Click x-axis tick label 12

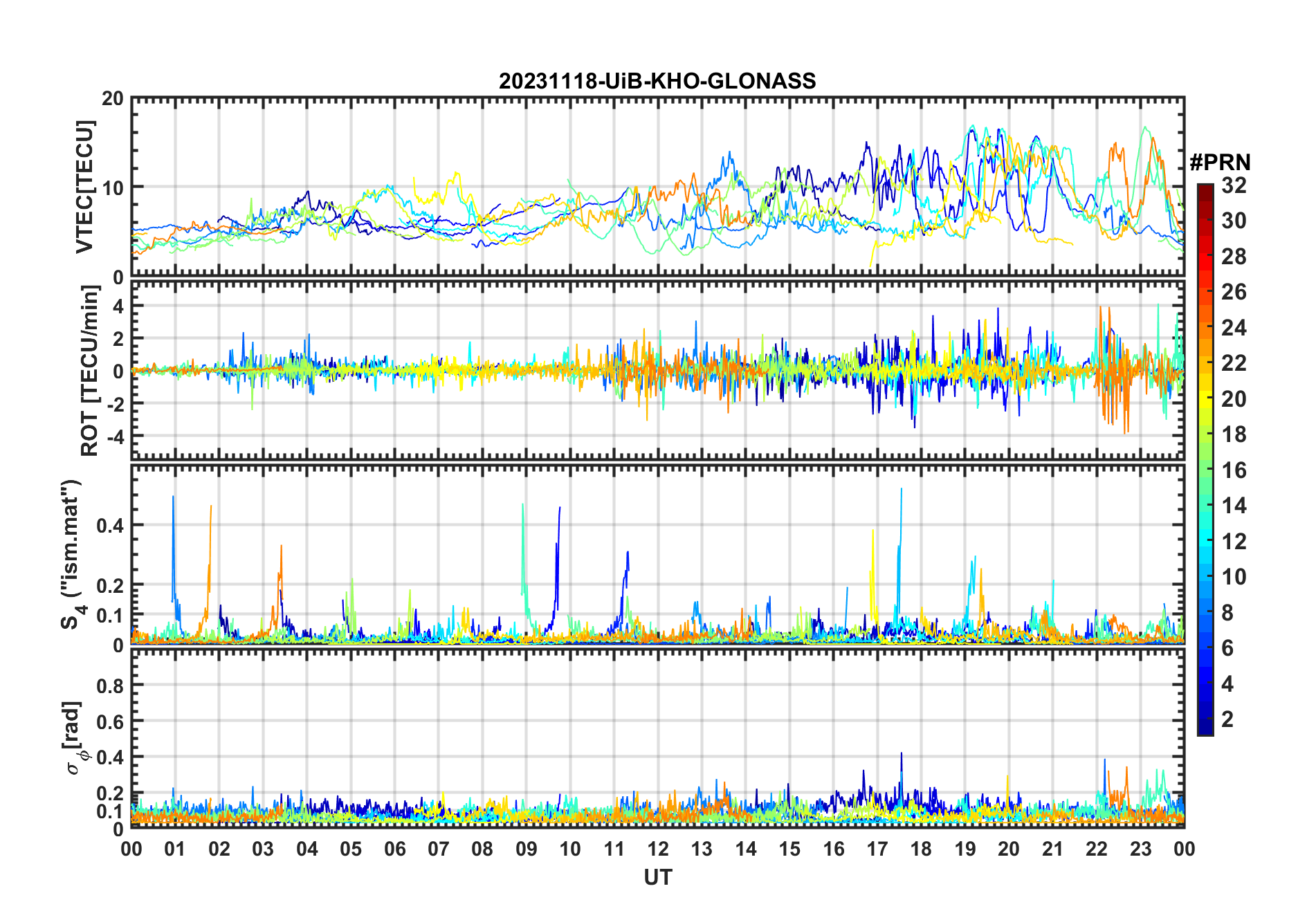(x=658, y=849)
